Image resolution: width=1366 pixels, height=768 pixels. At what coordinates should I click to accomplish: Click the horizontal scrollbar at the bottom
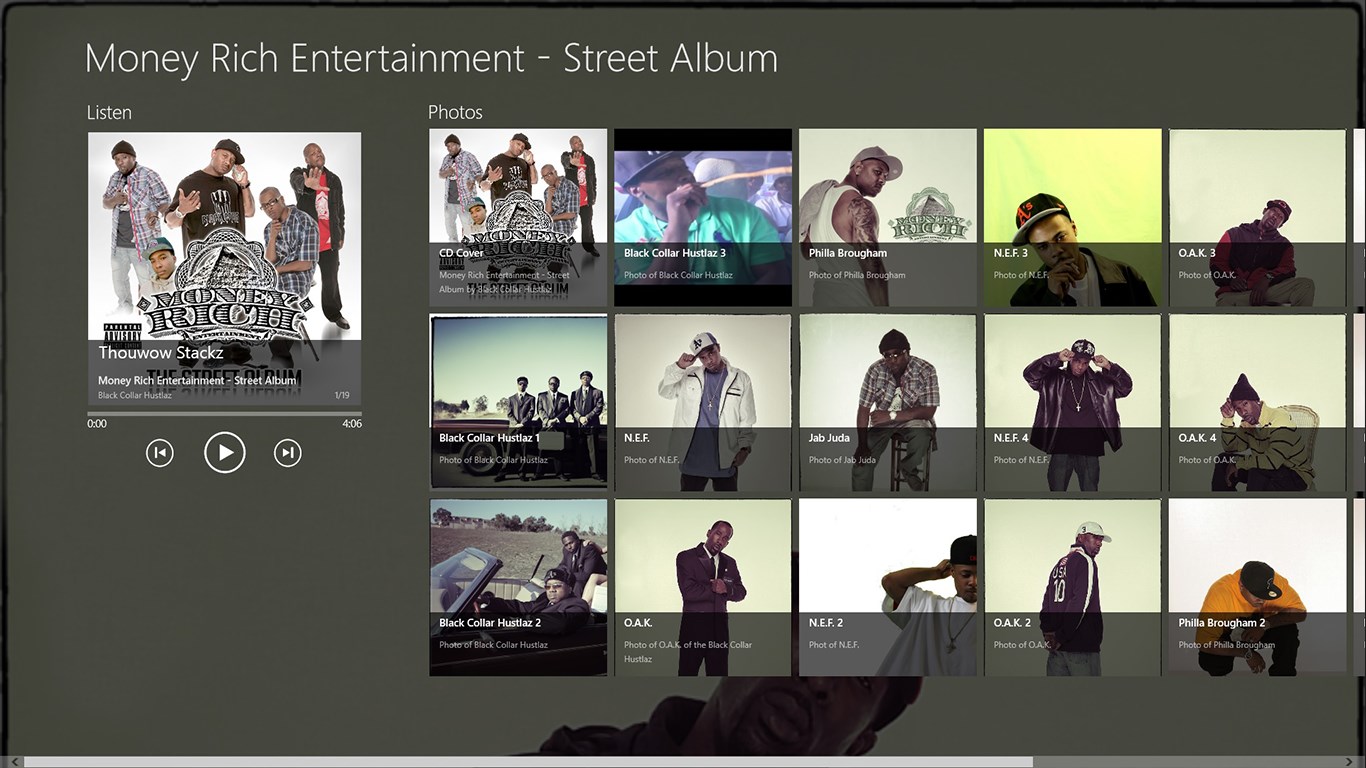click(528, 762)
